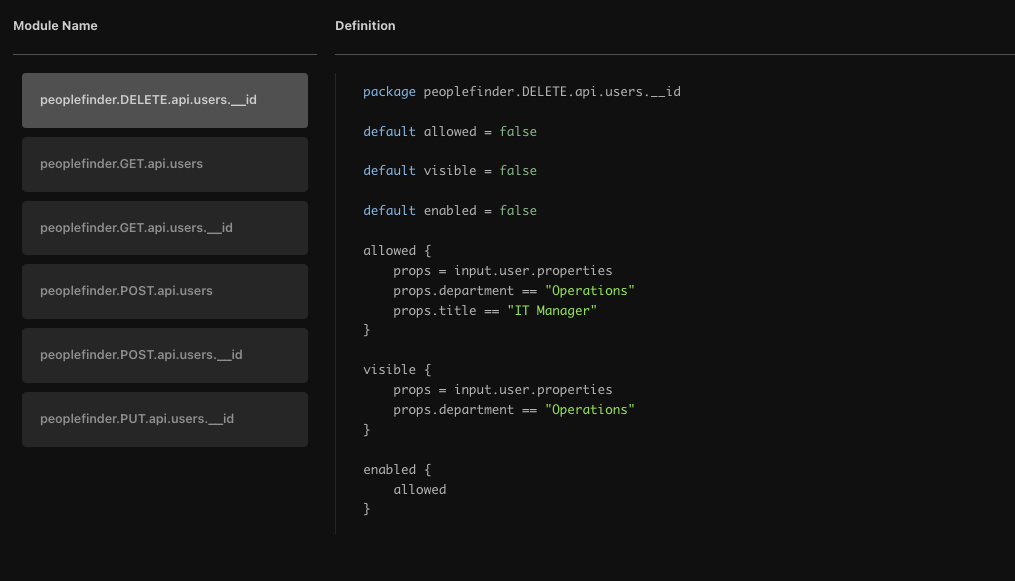
Task: Open the peoplefinder.GET.api.users module
Action: [x=165, y=164]
